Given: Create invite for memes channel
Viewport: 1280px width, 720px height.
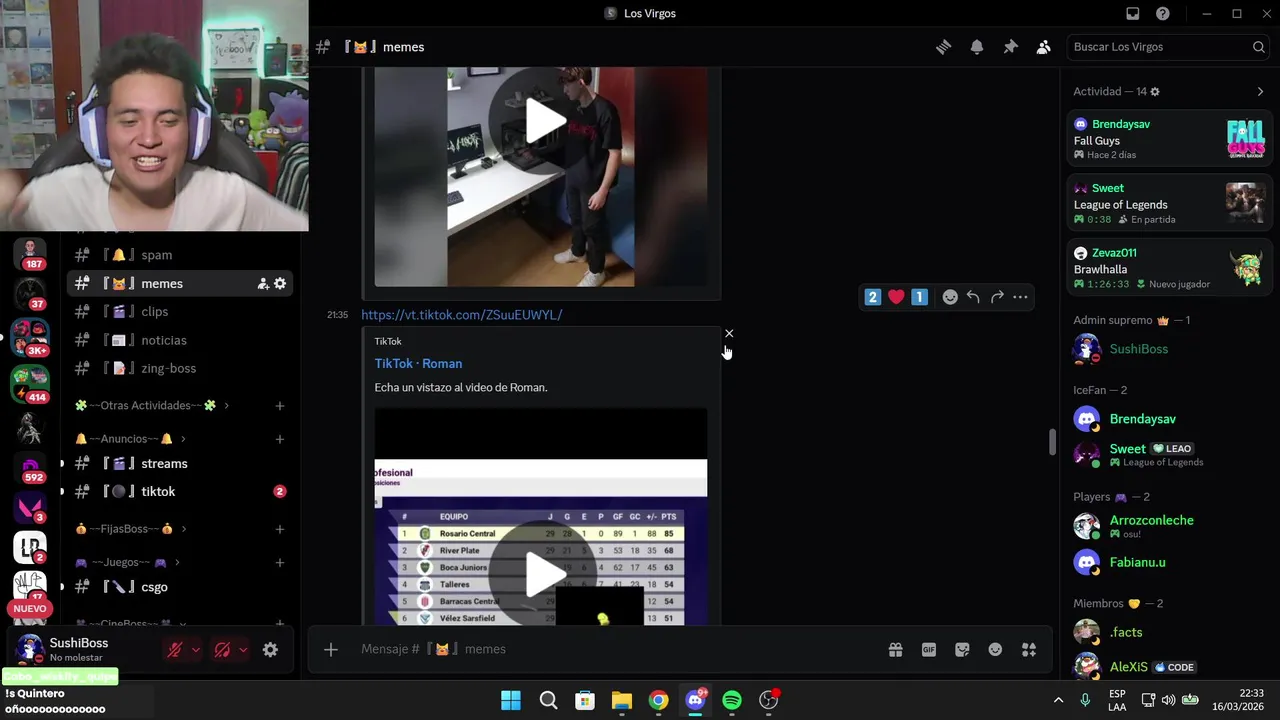Looking at the screenshot, I should coord(263,284).
